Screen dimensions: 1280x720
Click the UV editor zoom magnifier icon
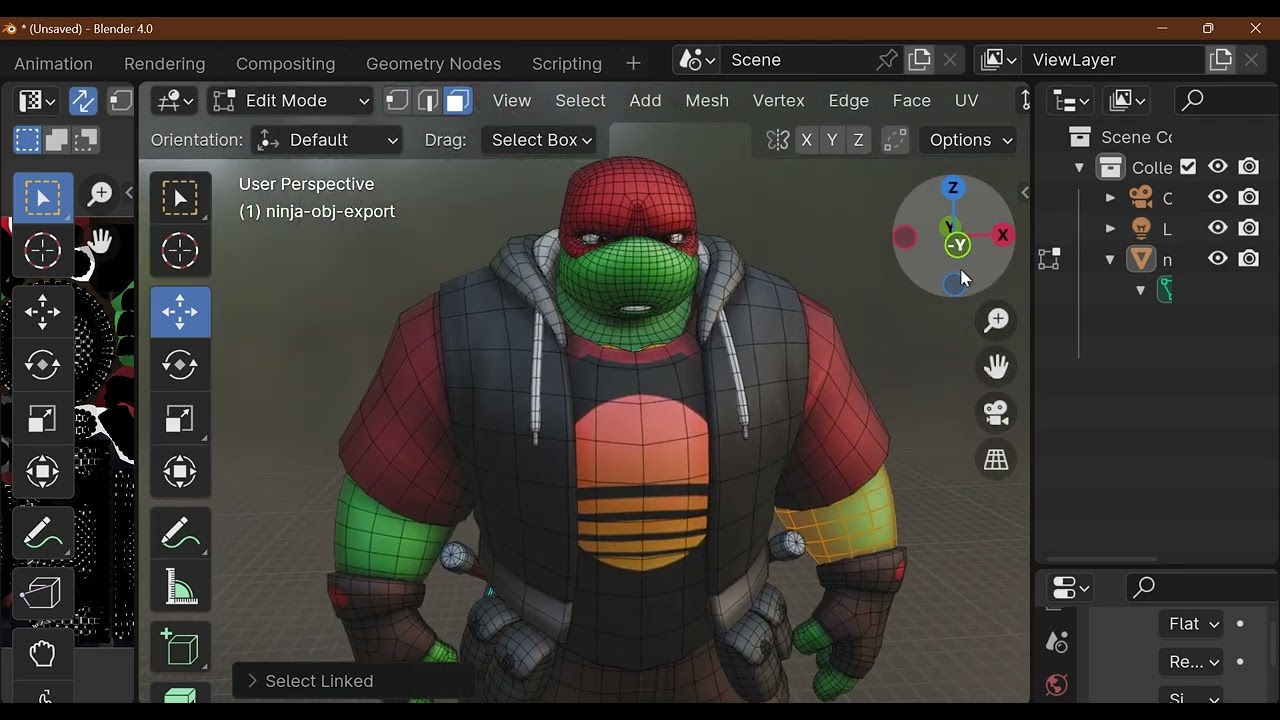tap(99, 194)
